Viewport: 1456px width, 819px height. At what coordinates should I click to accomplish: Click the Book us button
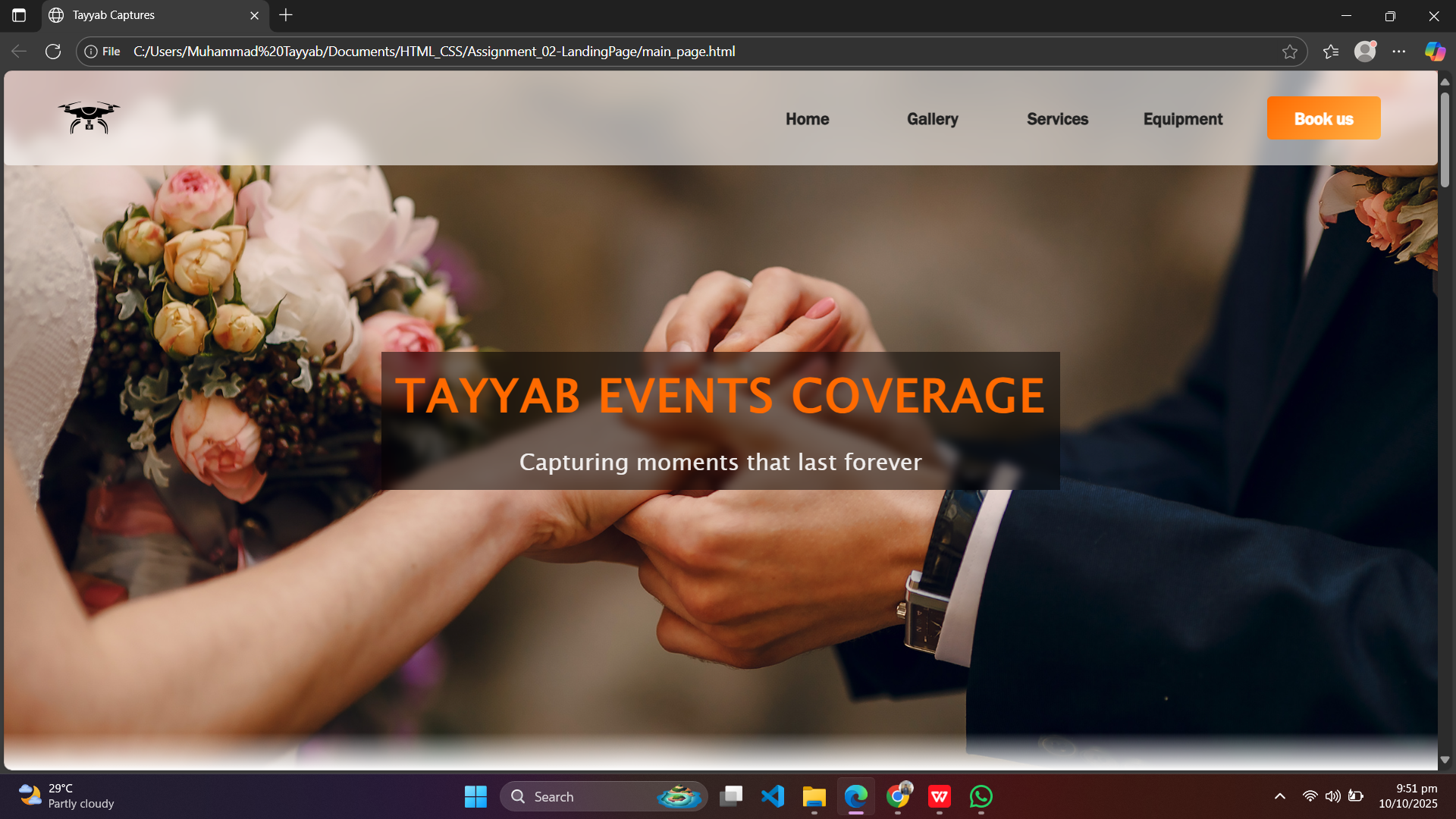(1323, 118)
